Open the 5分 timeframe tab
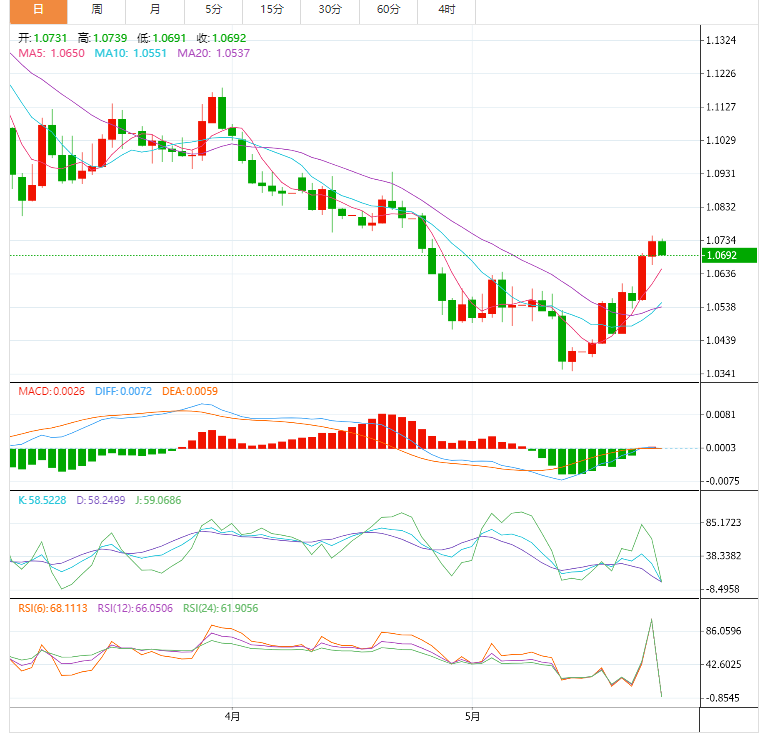Image resolution: width=764 pixels, height=738 pixels. pos(213,10)
